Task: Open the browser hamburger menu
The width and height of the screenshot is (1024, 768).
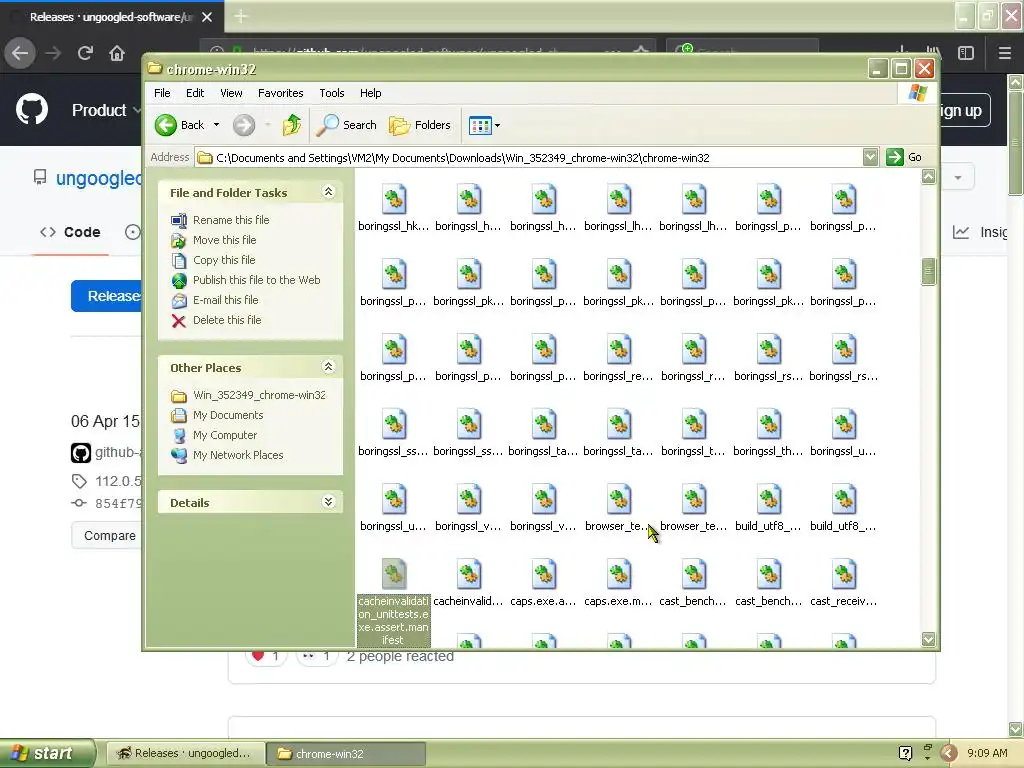Action: pos(1004,53)
